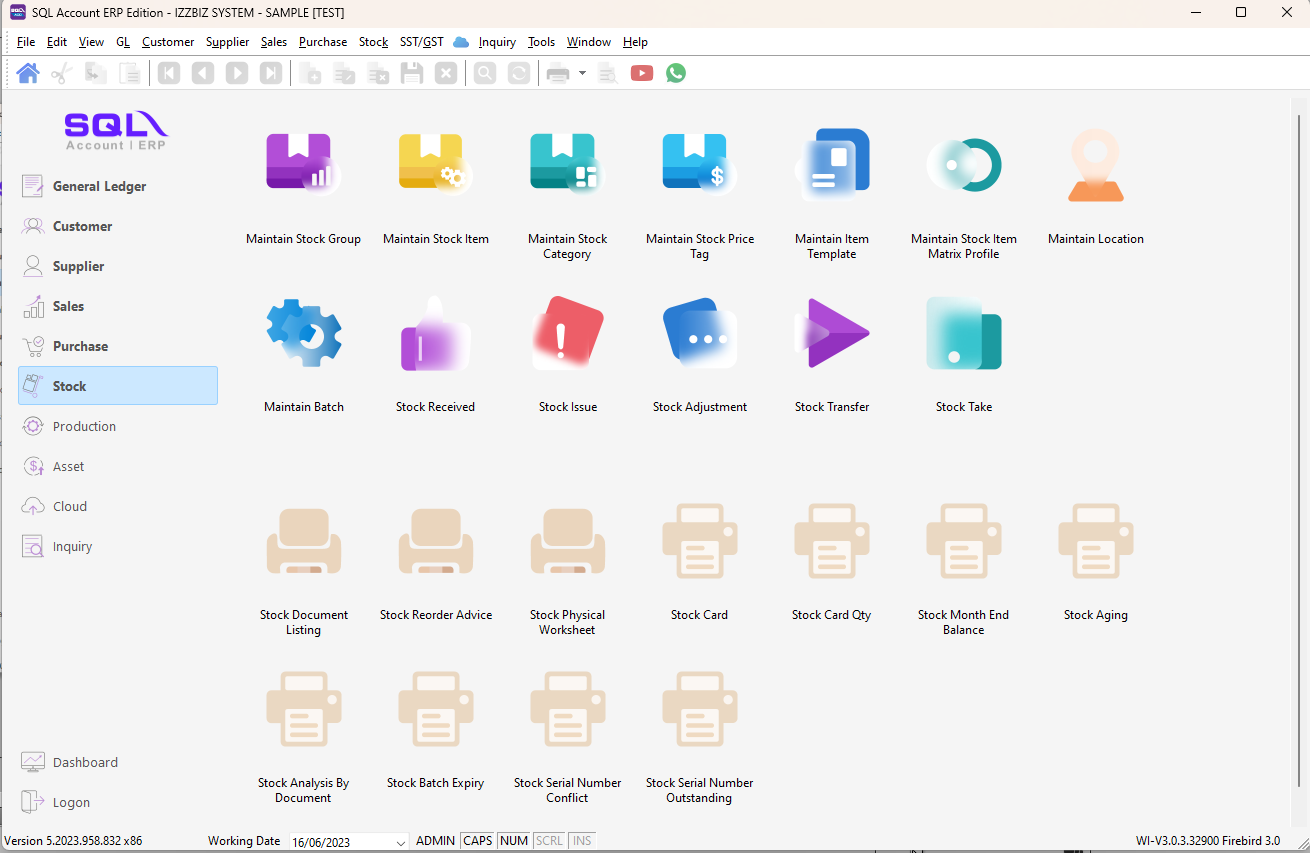Select Supplier in sidebar
This screenshot has height=853, width=1310.
(118, 266)
